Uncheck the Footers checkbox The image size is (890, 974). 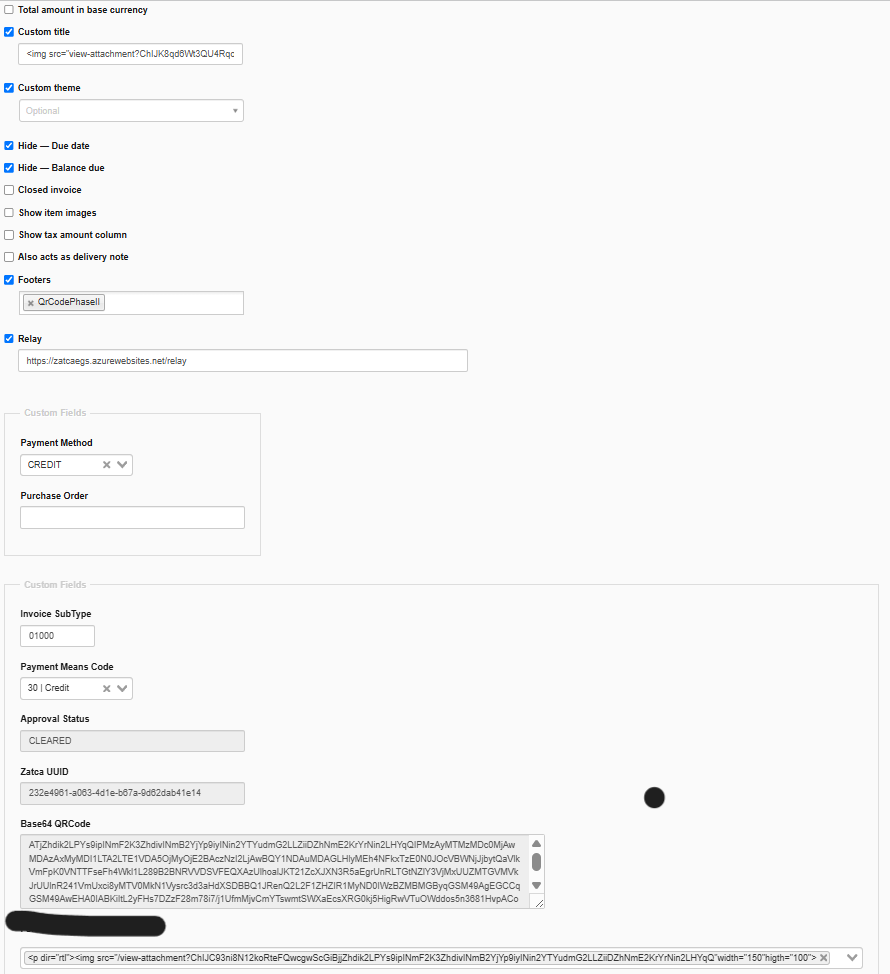click(9, 280)
